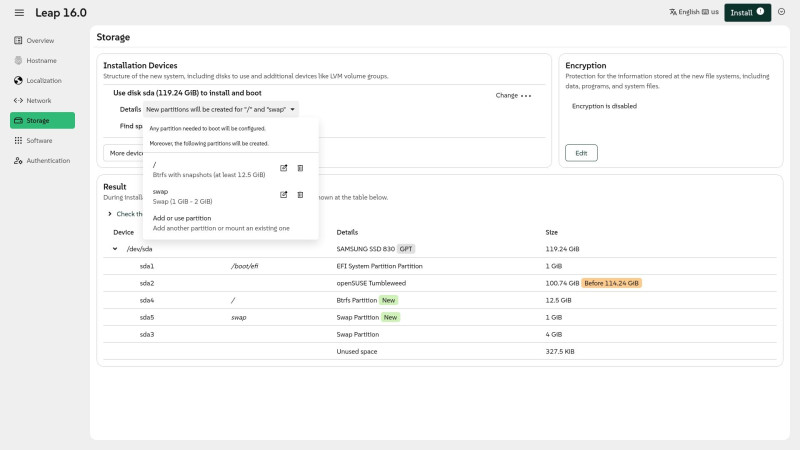This screenshot has width=800, height=450.
Task: Select Add or use partition option
Action: 182,218
